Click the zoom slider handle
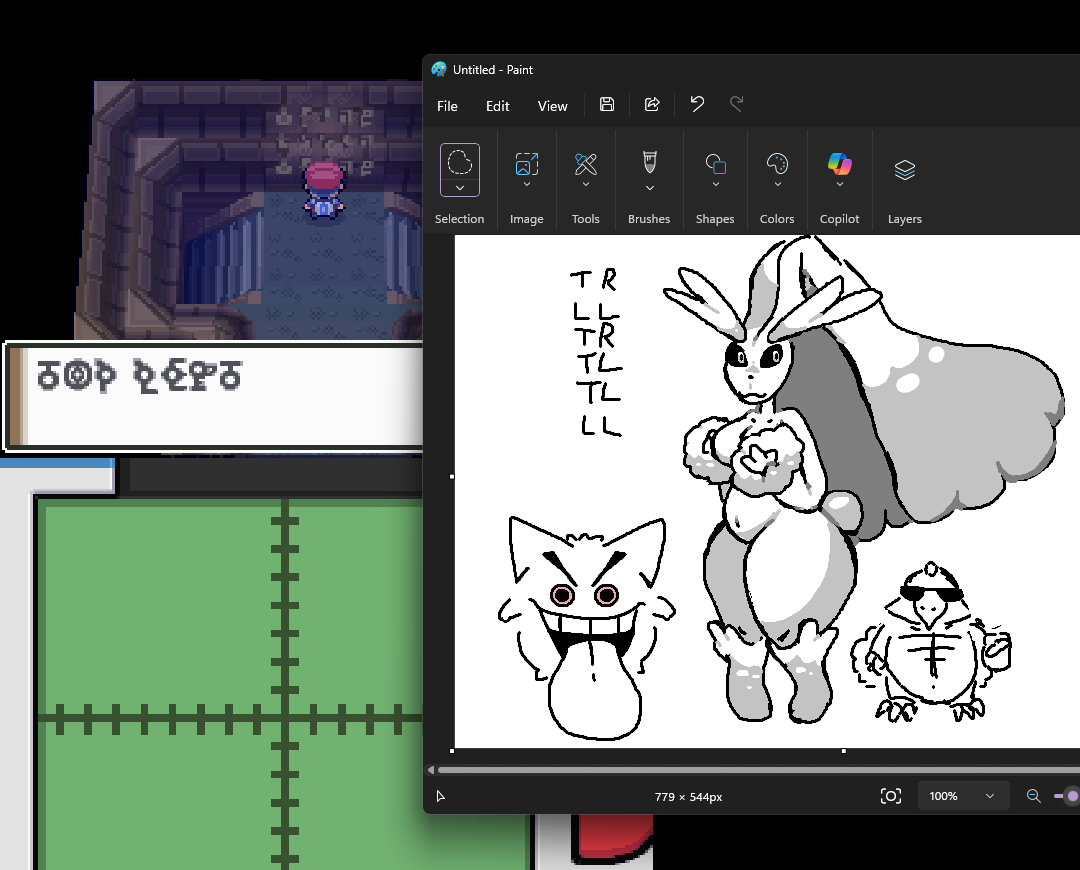The height and width of the screenshot is (870, 1080). pyautogui.click(x=1072, y=796)
